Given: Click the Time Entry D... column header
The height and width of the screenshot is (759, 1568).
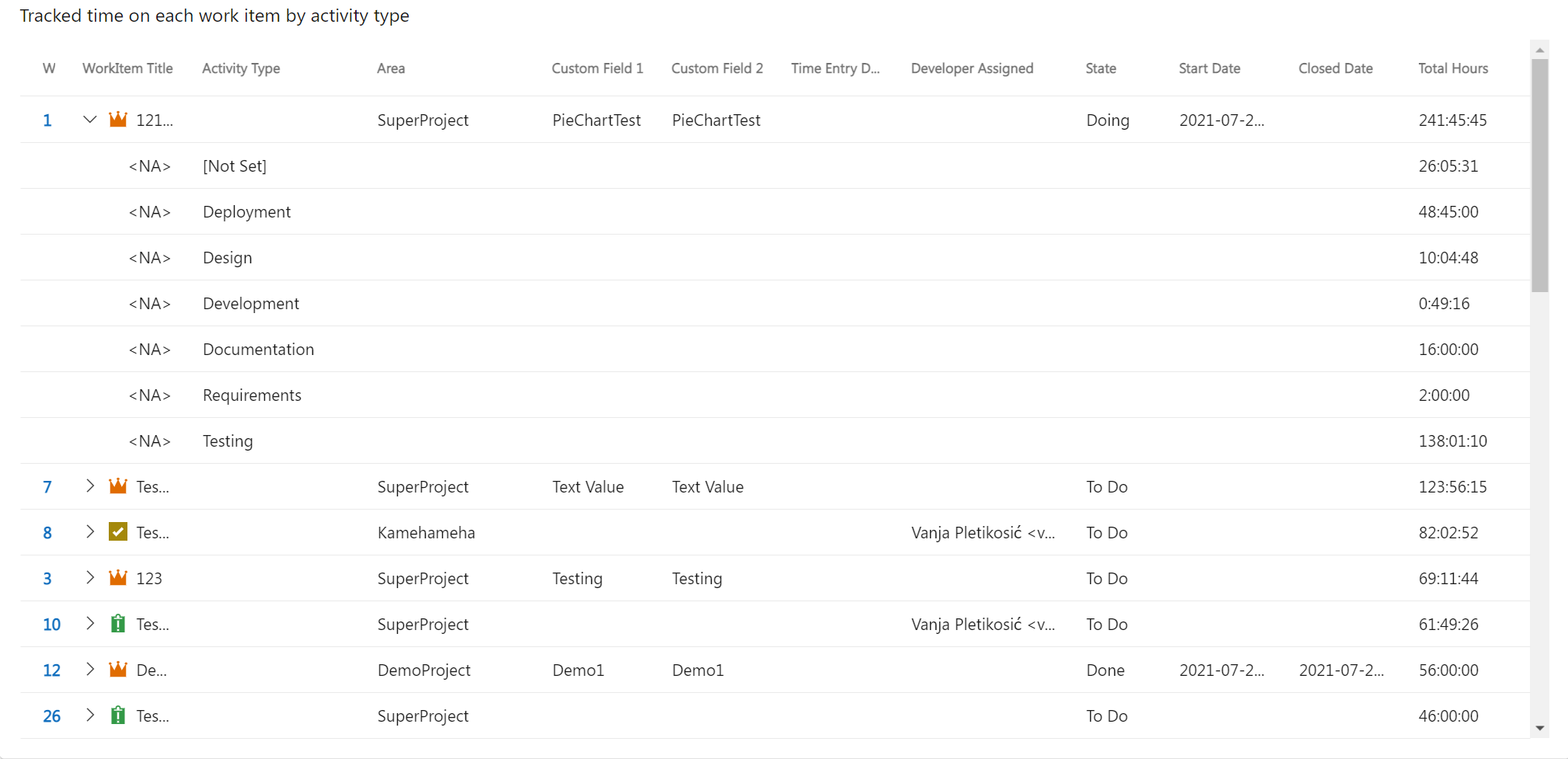Looking at the screenshot, I should coord(835,68).
